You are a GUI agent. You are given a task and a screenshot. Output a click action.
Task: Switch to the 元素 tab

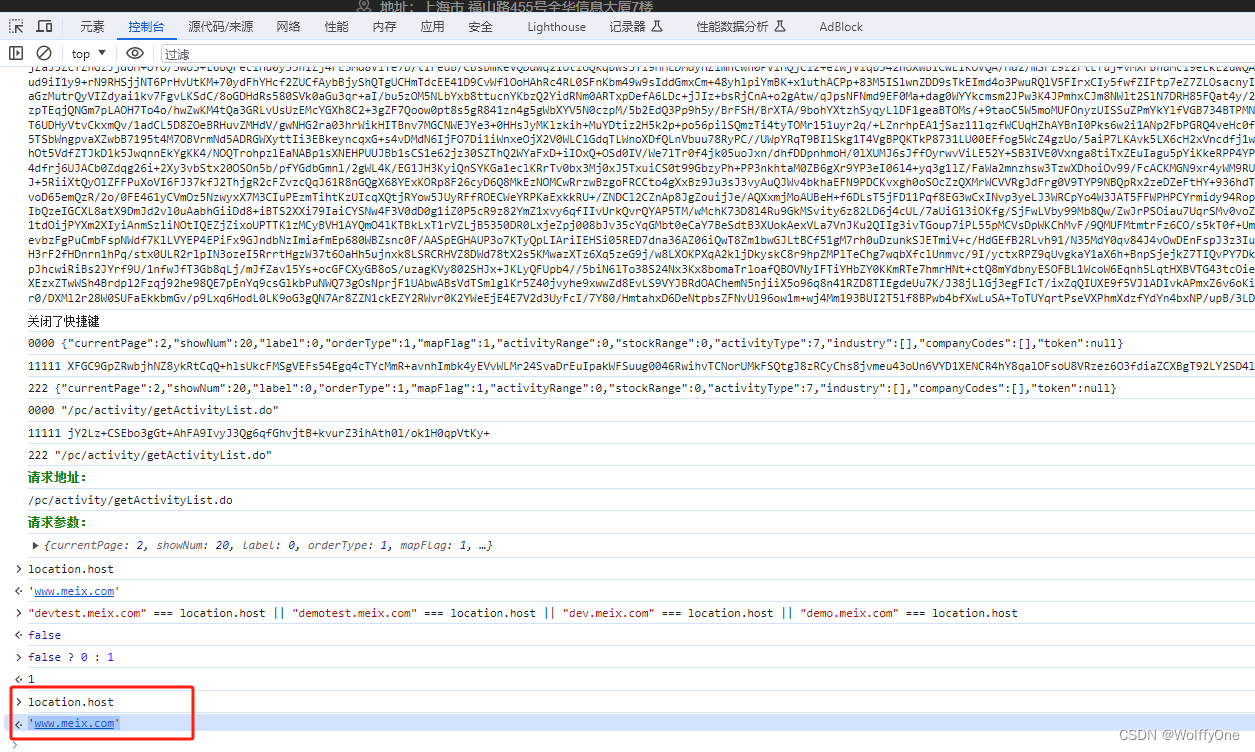[x=92, y=27]
